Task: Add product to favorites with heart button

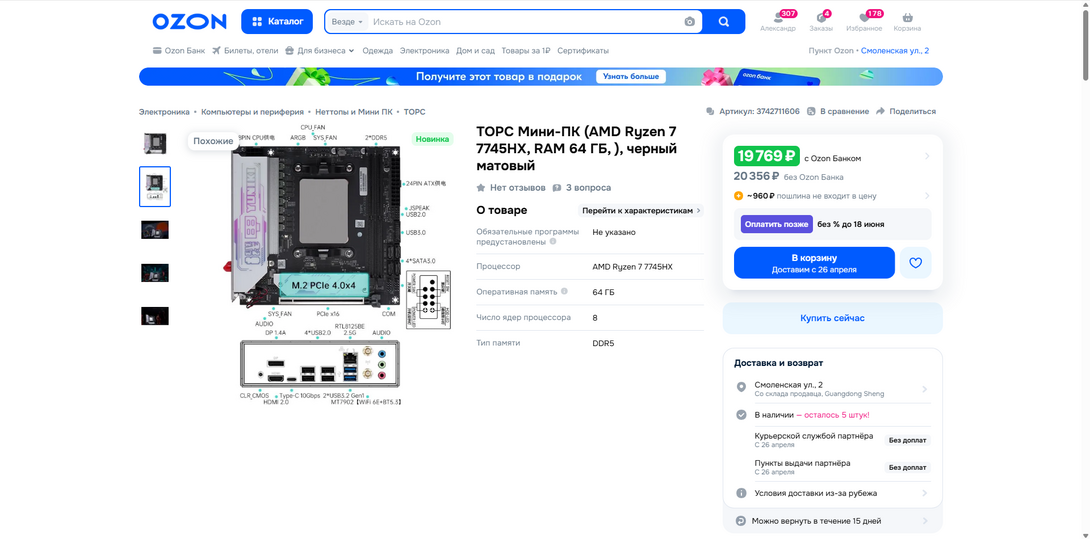Action: 916,263
